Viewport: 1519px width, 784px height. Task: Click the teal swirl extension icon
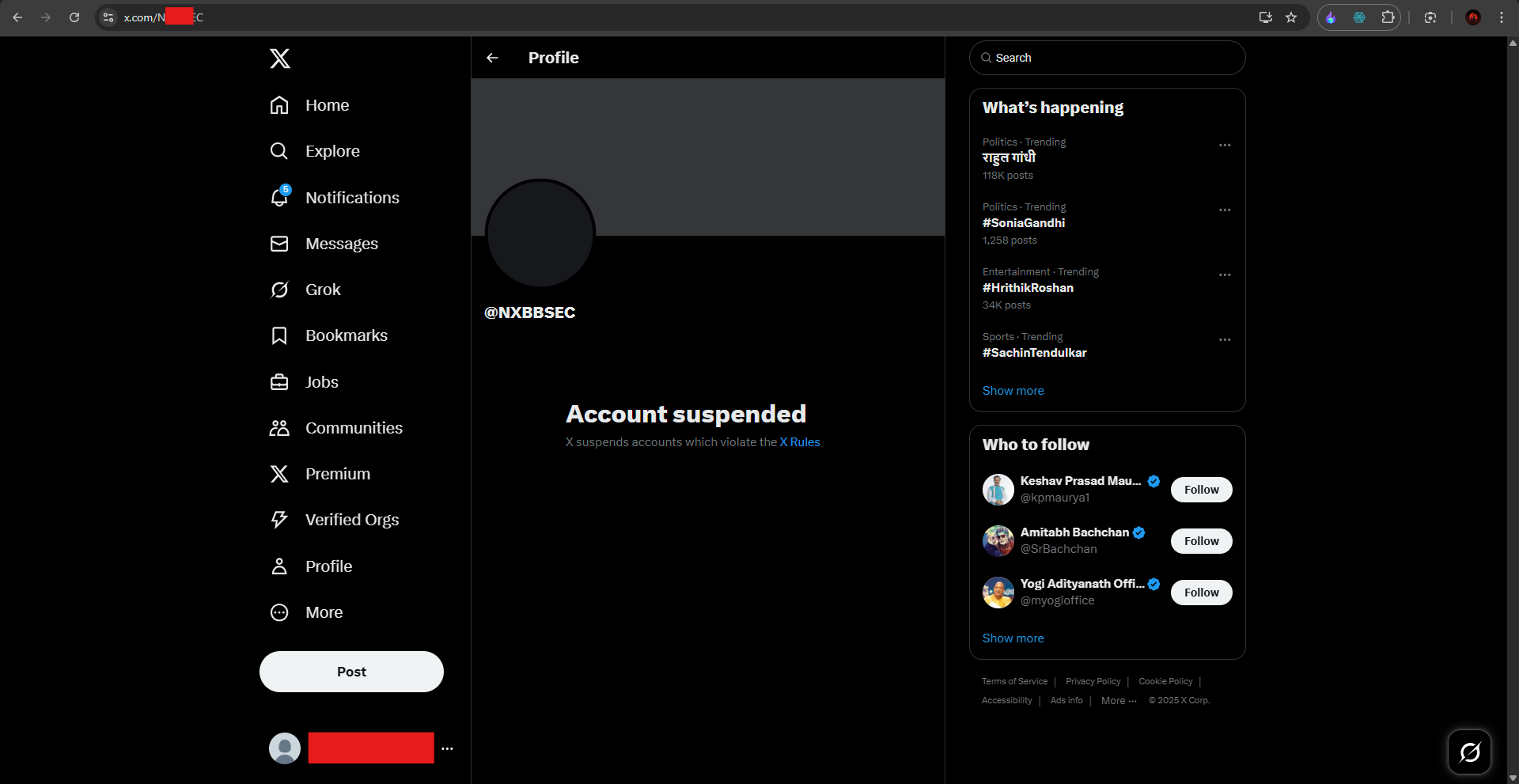coord(1359,17)
